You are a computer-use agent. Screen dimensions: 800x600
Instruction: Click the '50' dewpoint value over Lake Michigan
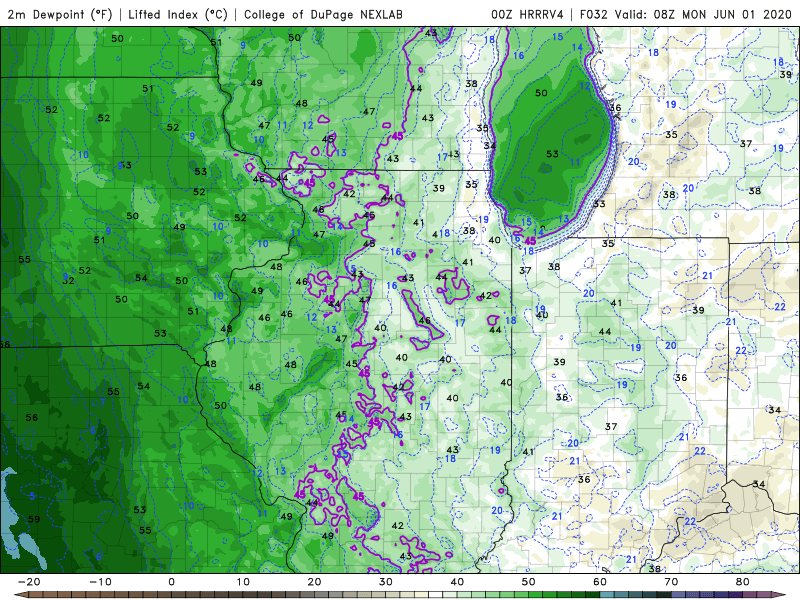tap(541, 93)
